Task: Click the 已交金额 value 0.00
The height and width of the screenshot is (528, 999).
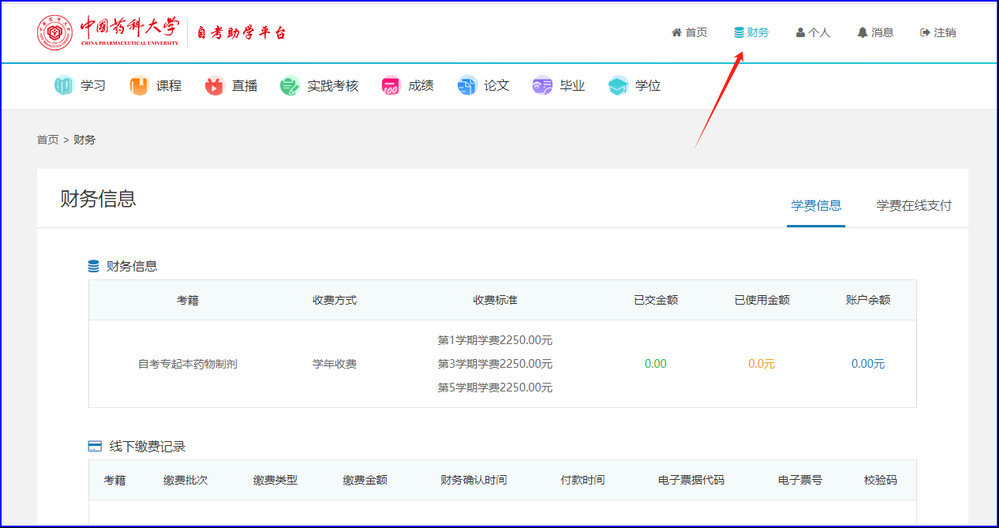Action: (x=655, y=364)
